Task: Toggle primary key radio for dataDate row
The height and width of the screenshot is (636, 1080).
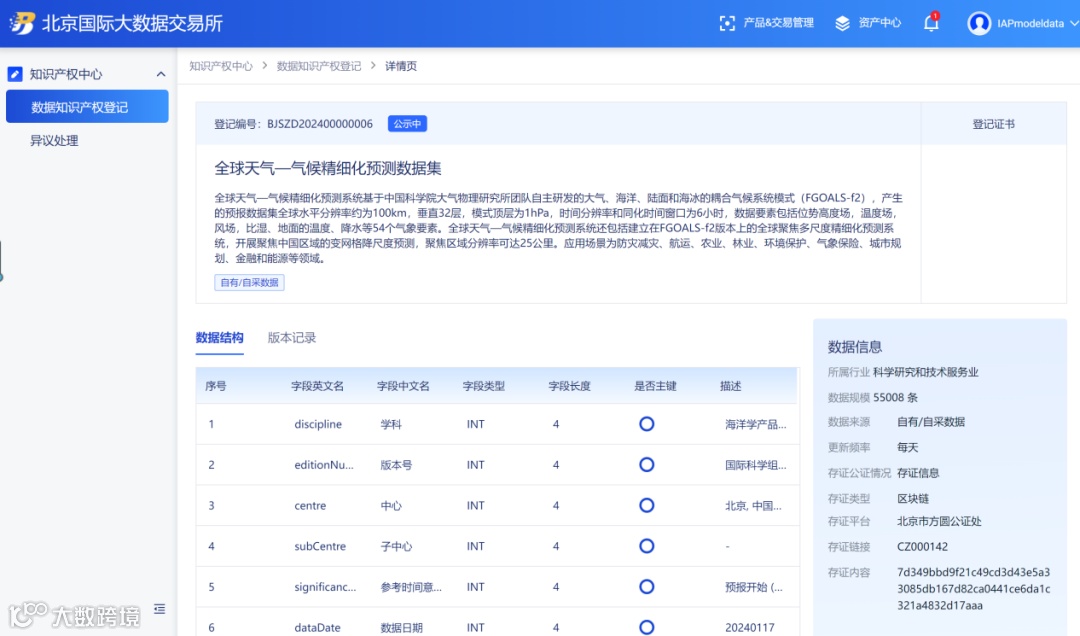Action: tap(646, 627)
